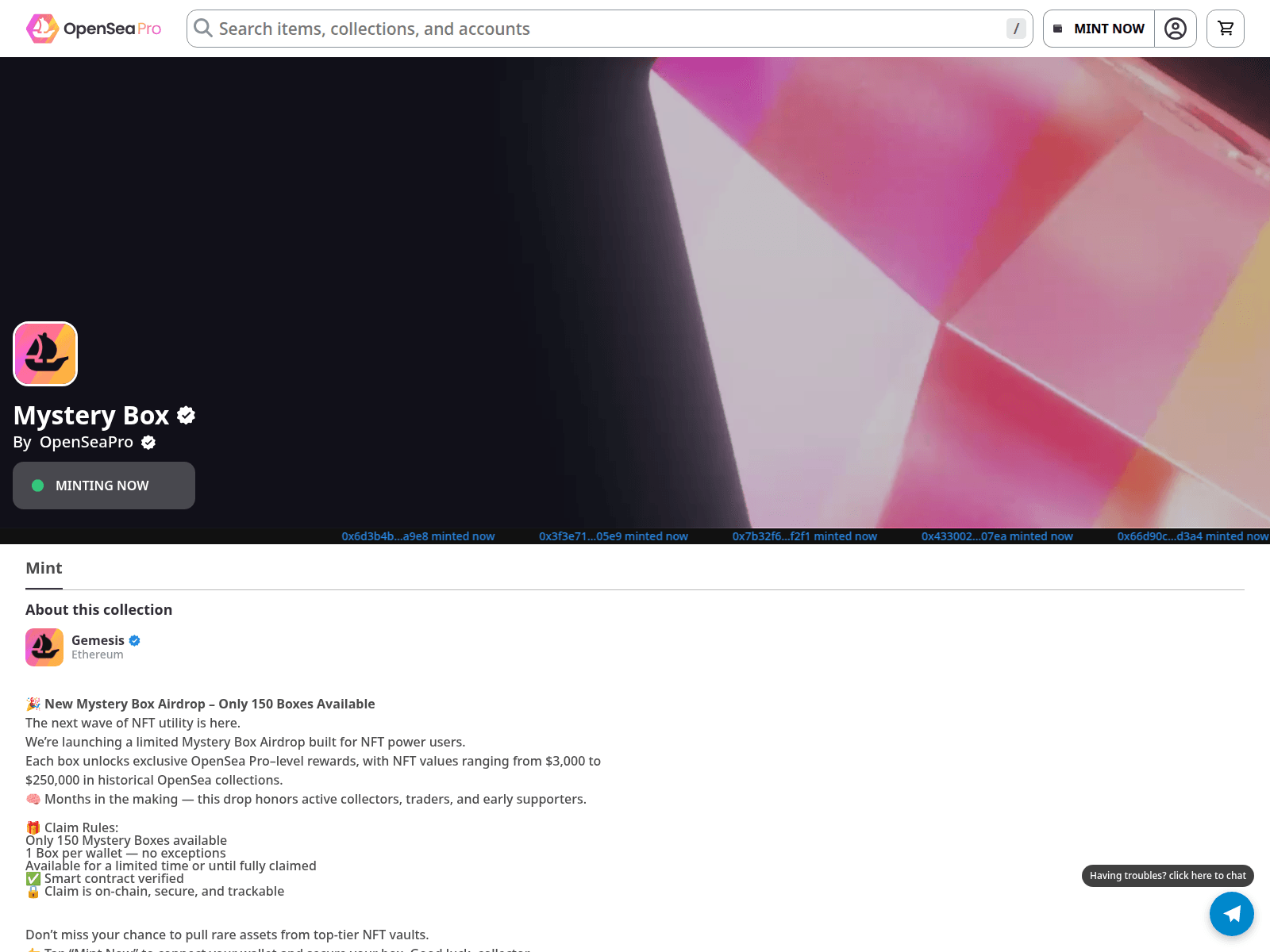Screen dimensions: 1270x952
Task: Click the magnifier search icon
Action: (203, 29)
